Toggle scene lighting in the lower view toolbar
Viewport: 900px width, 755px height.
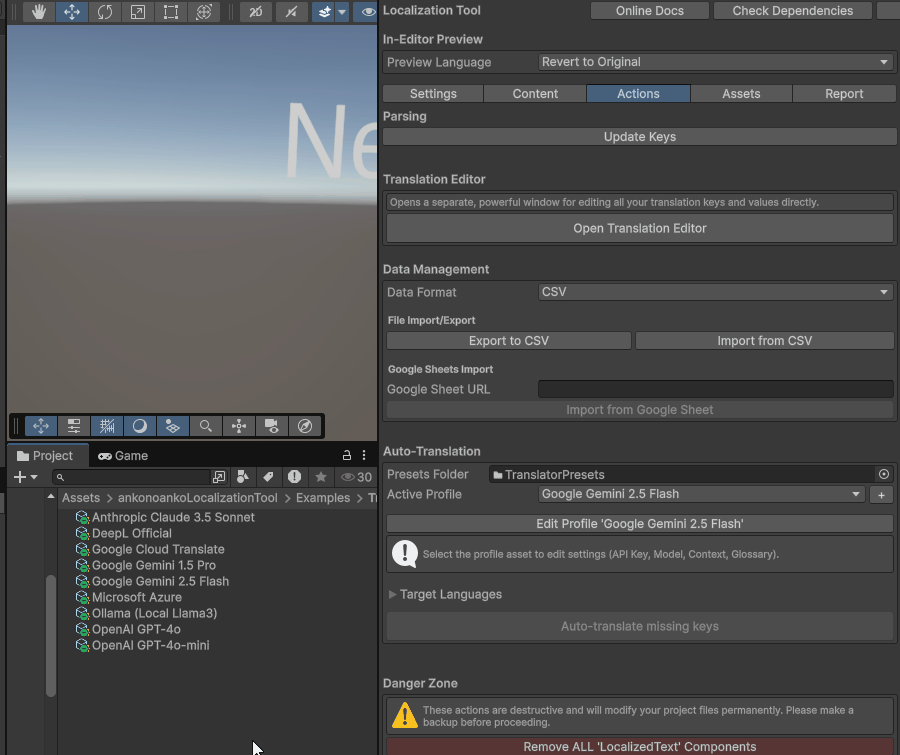point(139,426)
